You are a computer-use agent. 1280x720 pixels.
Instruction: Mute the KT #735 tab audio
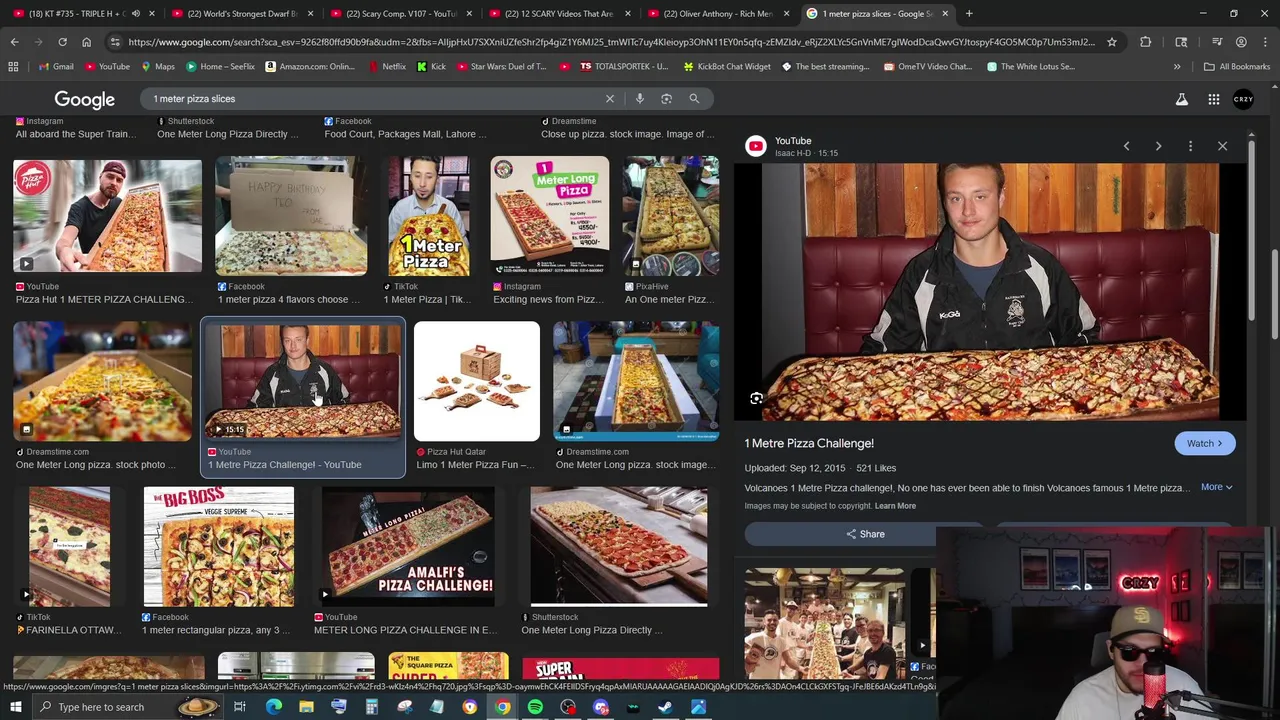(136, 14)
